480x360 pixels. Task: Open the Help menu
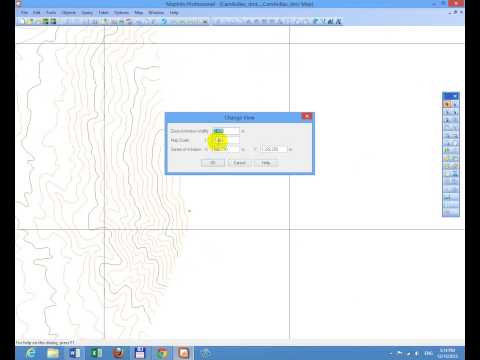pos(174,13)
